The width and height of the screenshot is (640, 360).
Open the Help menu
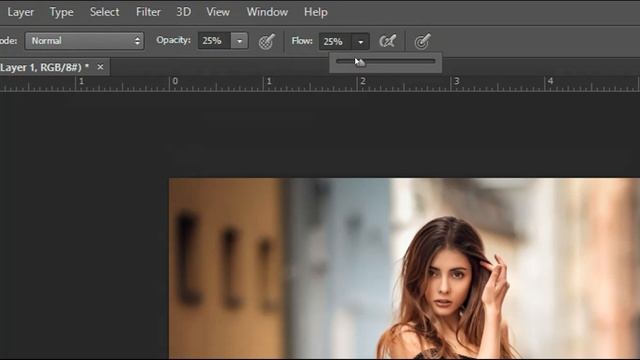tap(316, 12)
